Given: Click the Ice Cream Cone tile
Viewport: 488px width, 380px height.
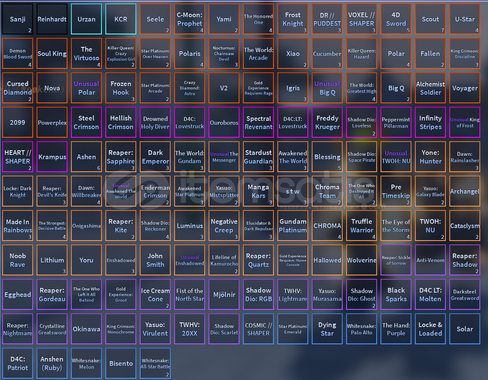Looking at the screenshot, I should point(155,295).
